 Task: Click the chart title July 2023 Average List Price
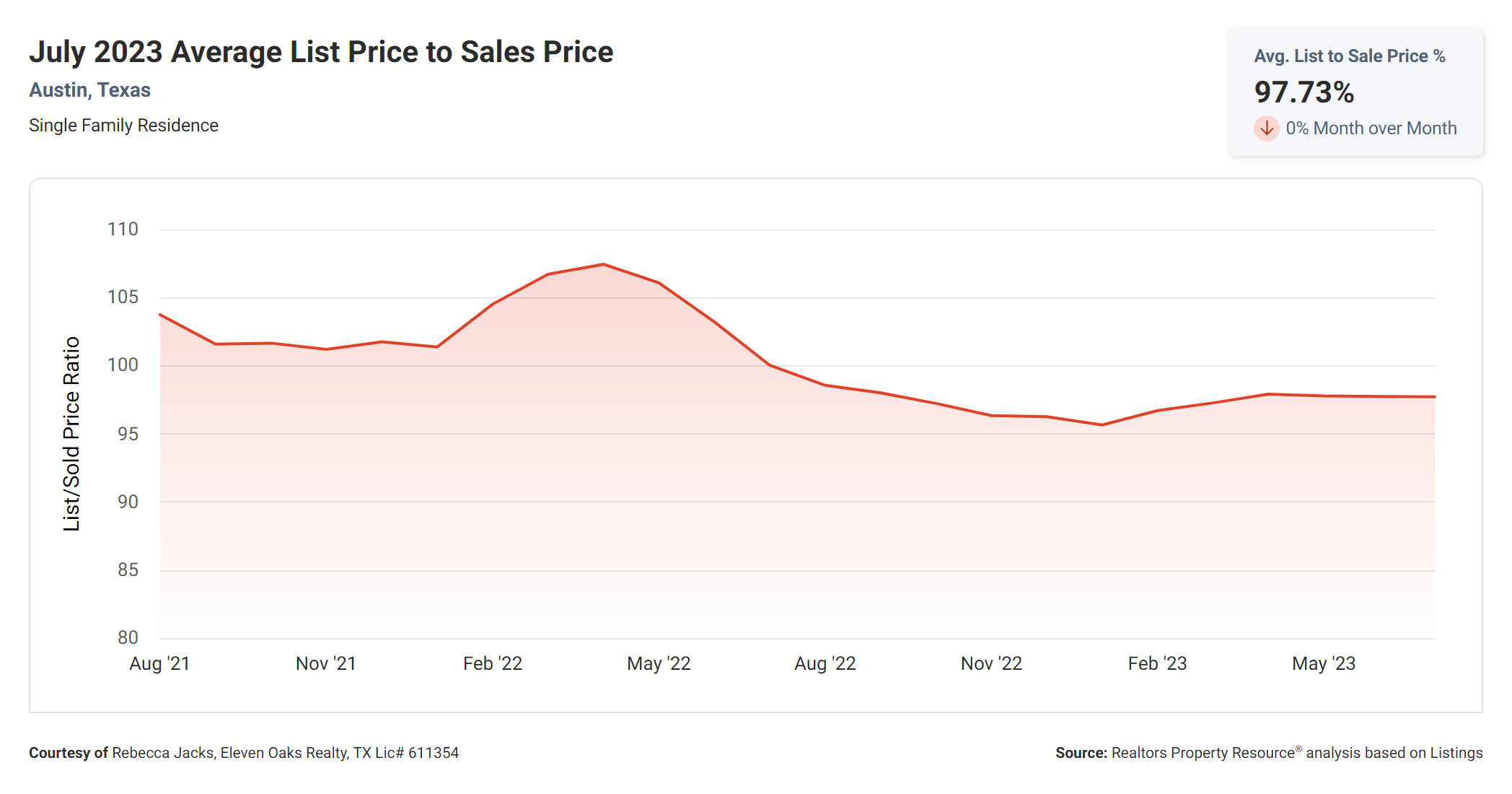pos(321,52)
